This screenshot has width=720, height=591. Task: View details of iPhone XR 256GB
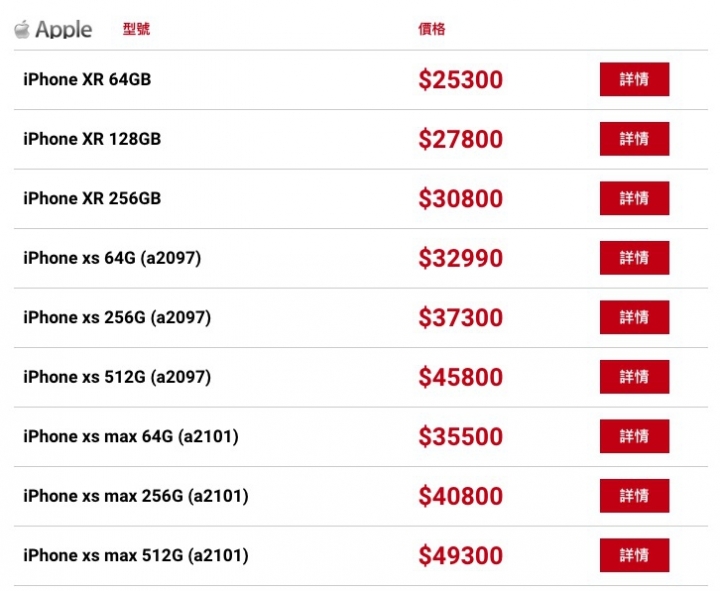(634, 198)
